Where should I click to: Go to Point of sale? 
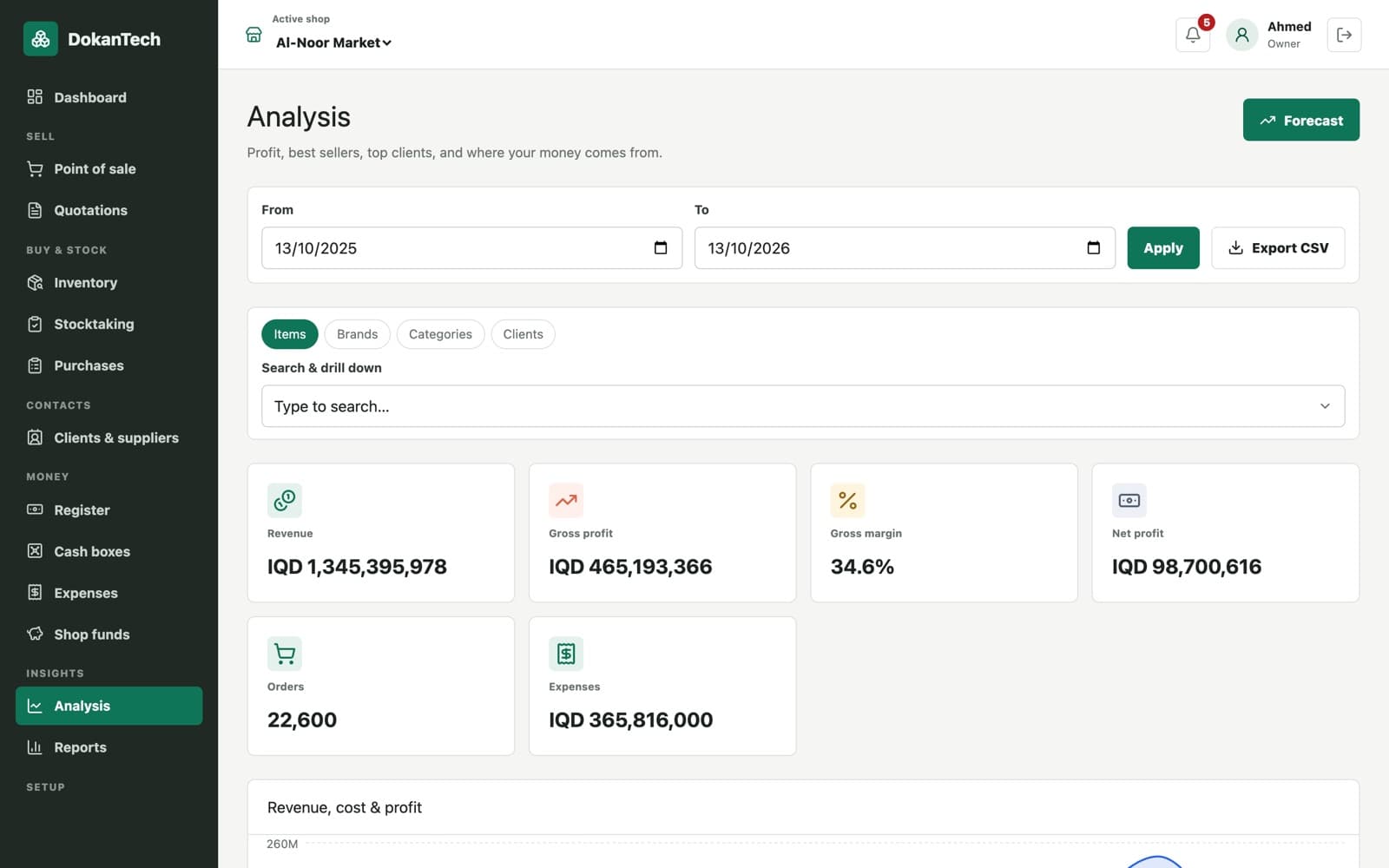(x=109, y=169)
